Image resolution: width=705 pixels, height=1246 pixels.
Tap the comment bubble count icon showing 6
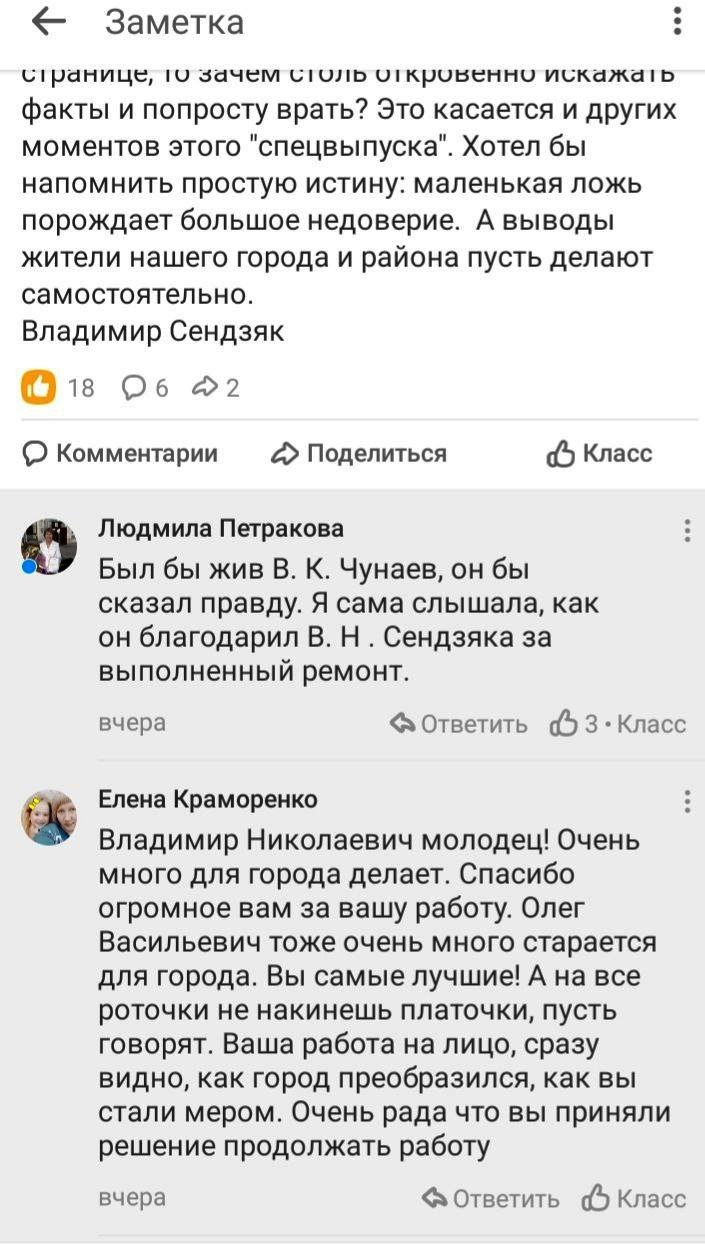144,387
